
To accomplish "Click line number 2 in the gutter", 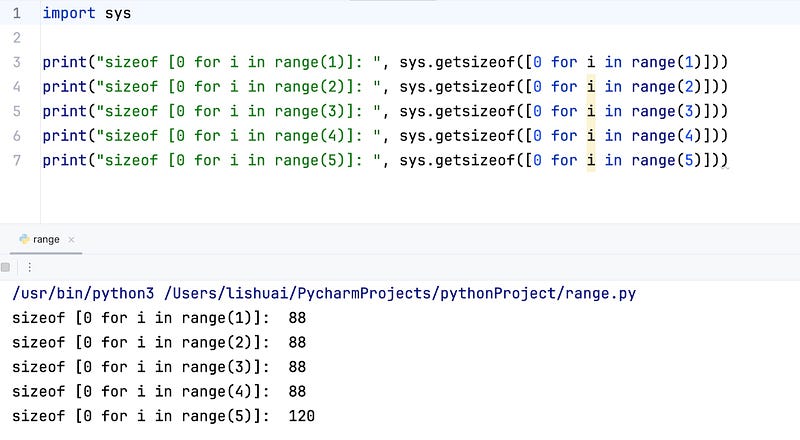I will (16, 38).
